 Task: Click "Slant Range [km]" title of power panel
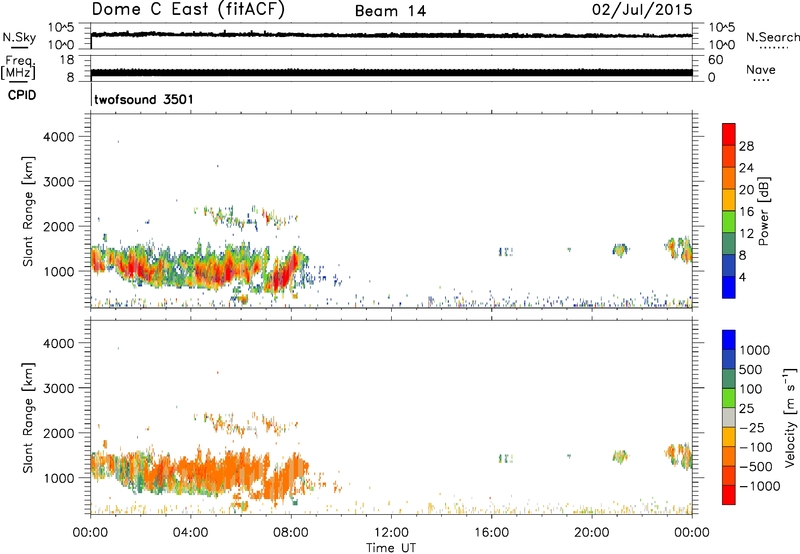(x=28, y=211)
